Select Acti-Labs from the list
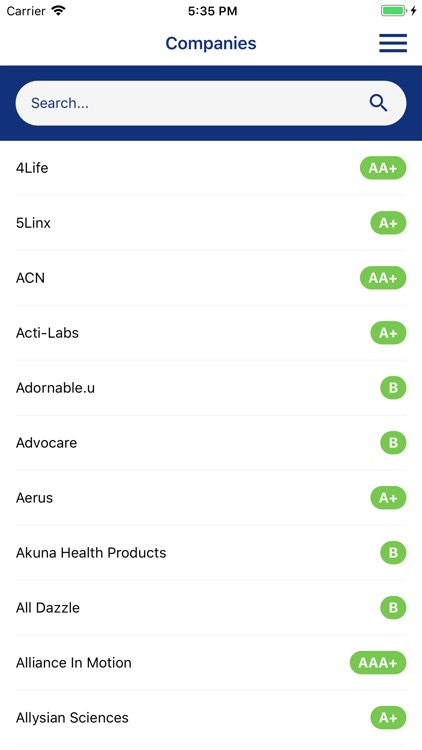Image resolution: width=422 pixels, height=750 pixels. (211, 333)
